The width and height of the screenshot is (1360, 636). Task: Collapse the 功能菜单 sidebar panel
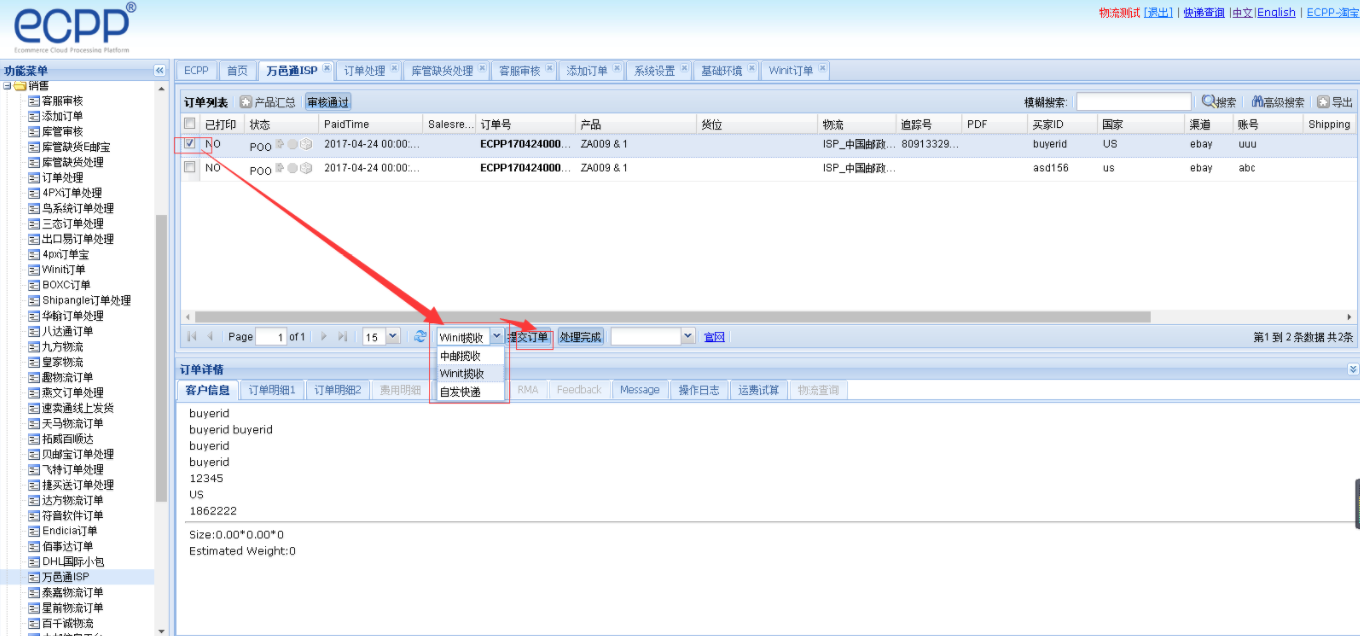coord(159,70)
